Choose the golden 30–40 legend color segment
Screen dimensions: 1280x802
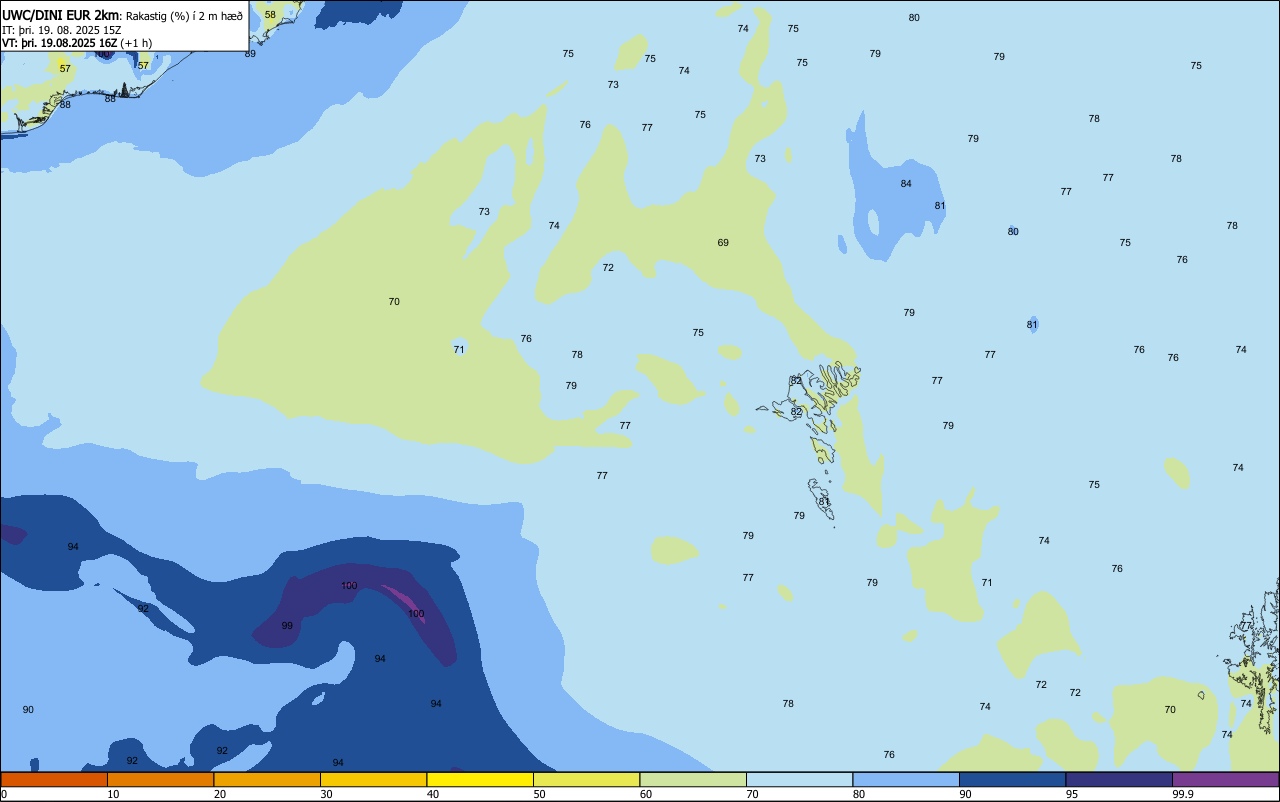point(373,779)
